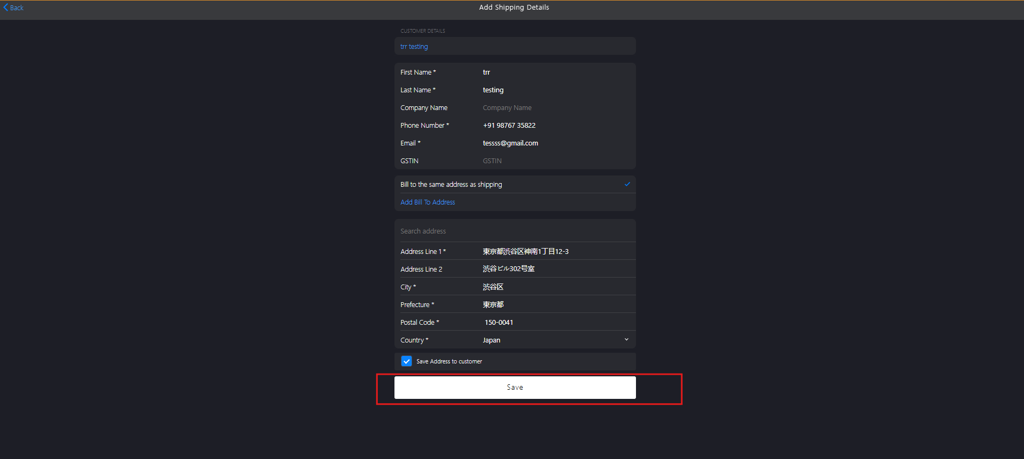Toggle Bill to the same address as shipping

pyautogui.click(x=515, y=185)
